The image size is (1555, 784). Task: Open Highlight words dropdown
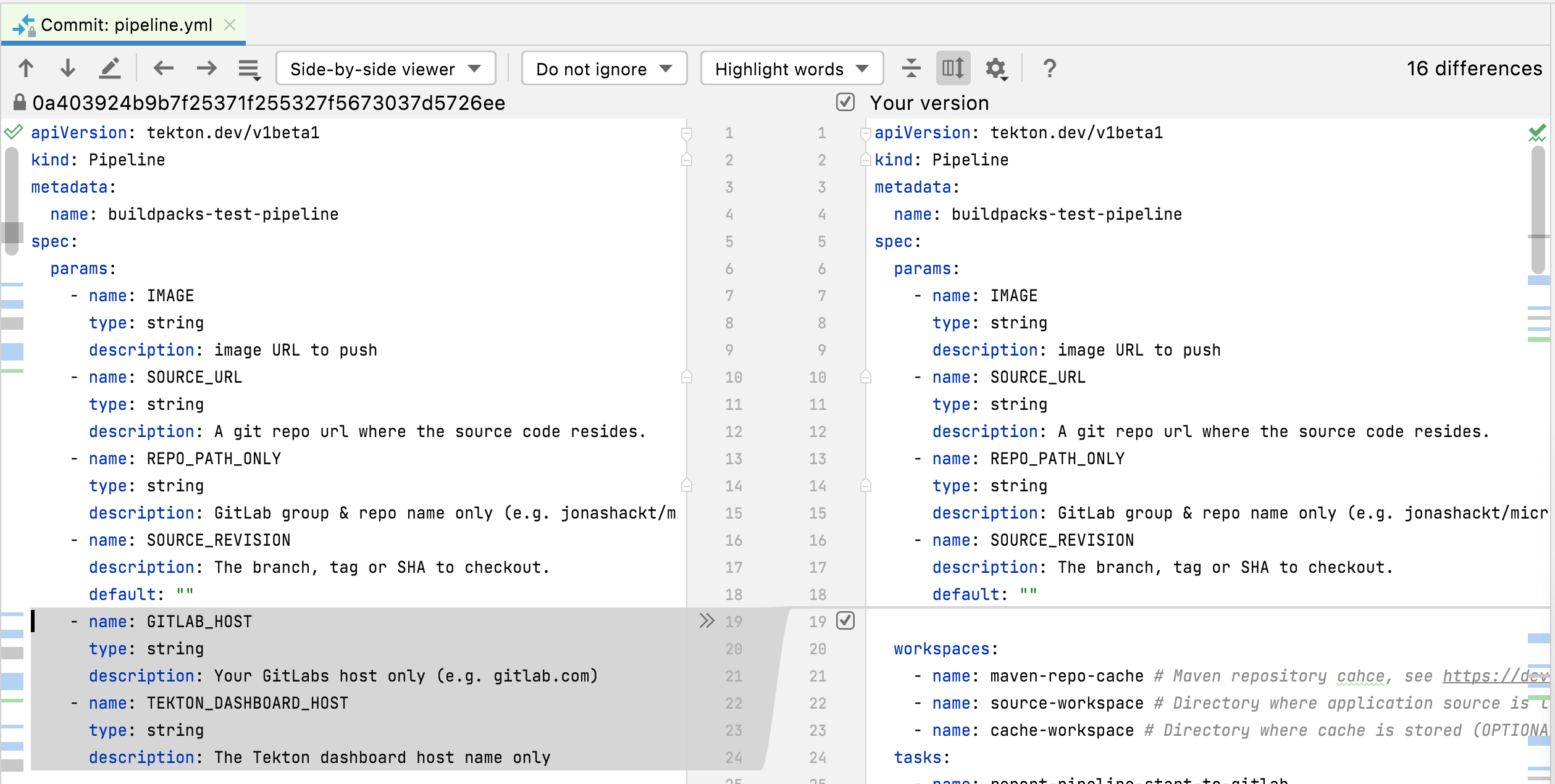[x=791, y=69]
